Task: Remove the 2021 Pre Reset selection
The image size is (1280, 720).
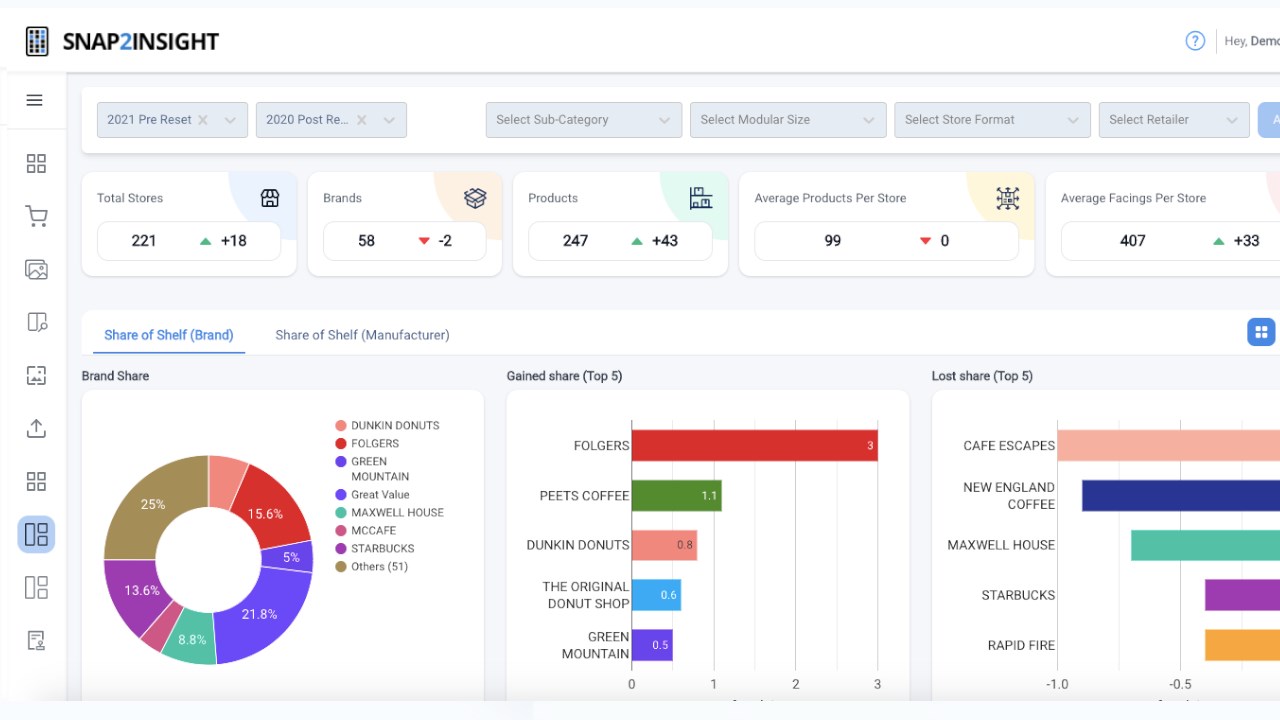Action: point(203,120)
